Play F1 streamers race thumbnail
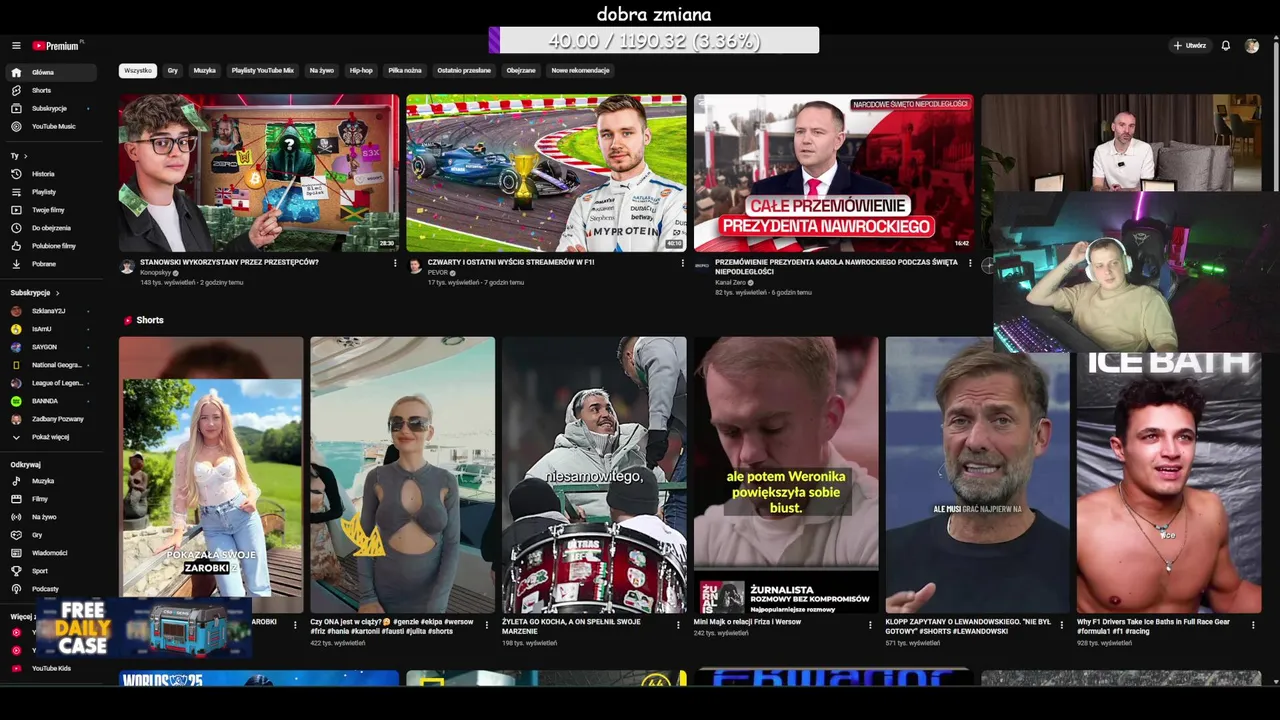The width and height of the screenshot is (1280, 720). [546, 173]
